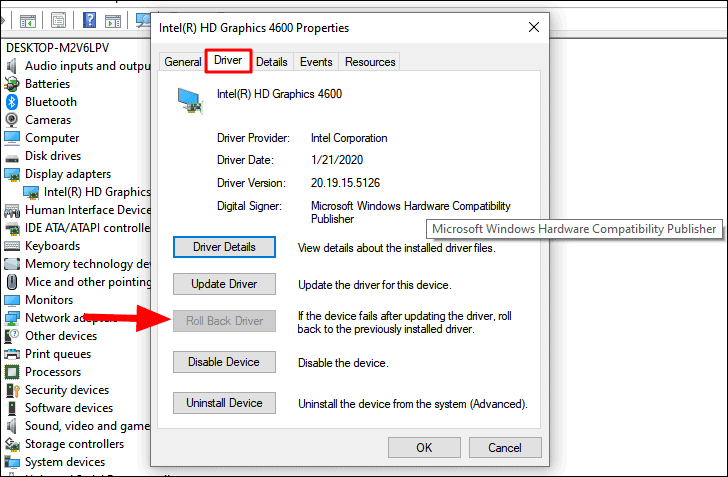
Task: Click the Uninstall Device button
Action: pos(224,403)
